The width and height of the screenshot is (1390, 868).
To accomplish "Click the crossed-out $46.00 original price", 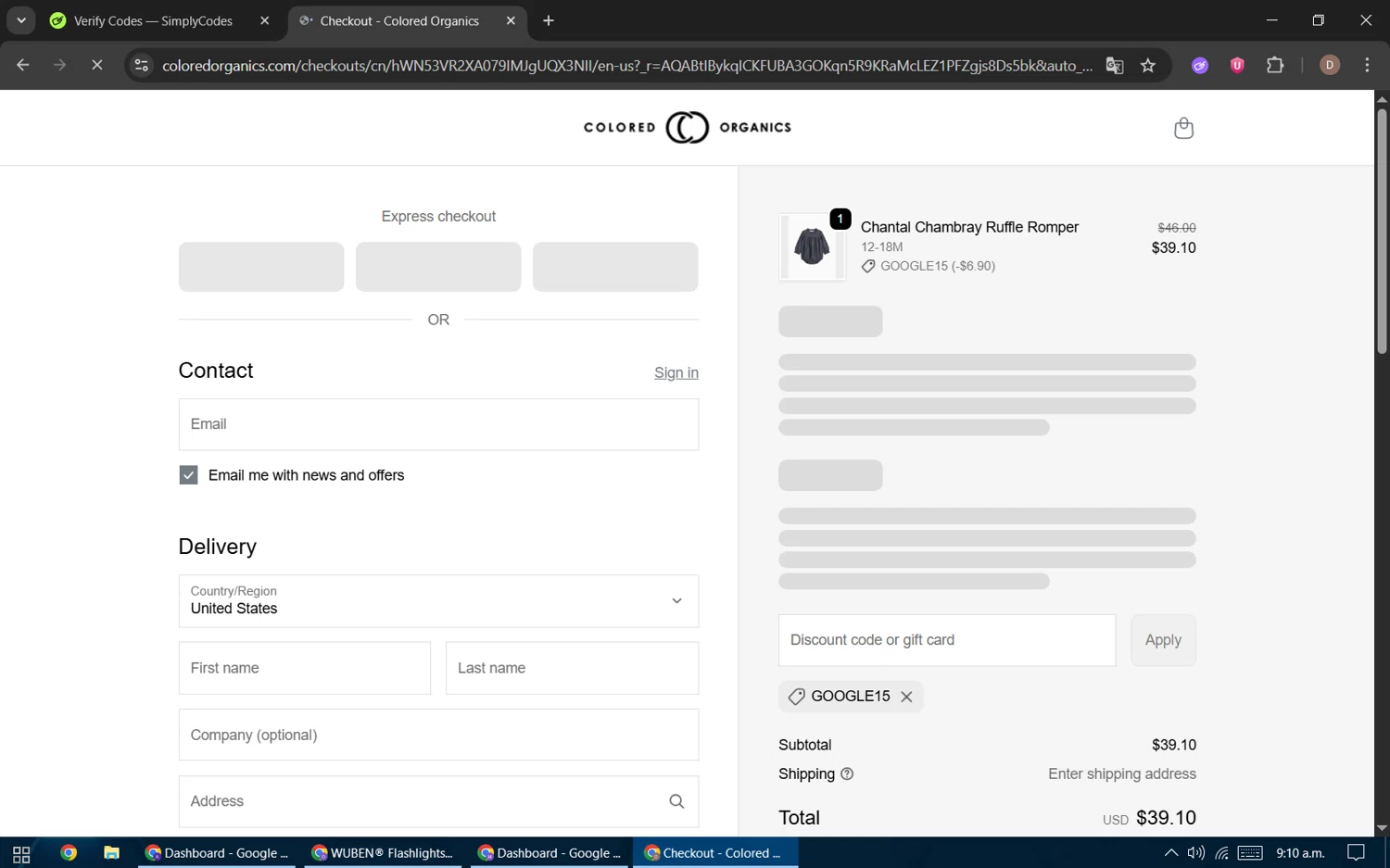I will (1177, 228).
